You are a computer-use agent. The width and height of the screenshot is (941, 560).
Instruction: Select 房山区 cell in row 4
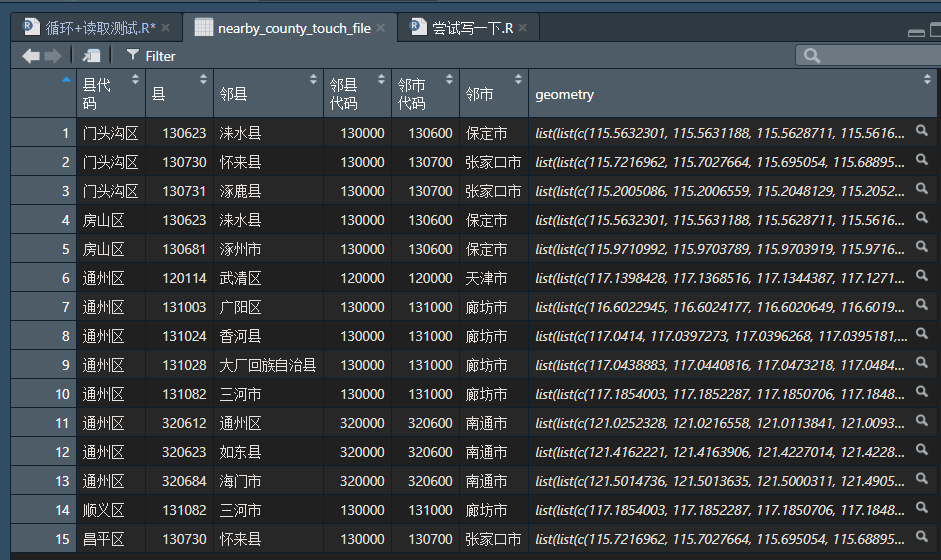pyautogui.click(x=111, y=220)
